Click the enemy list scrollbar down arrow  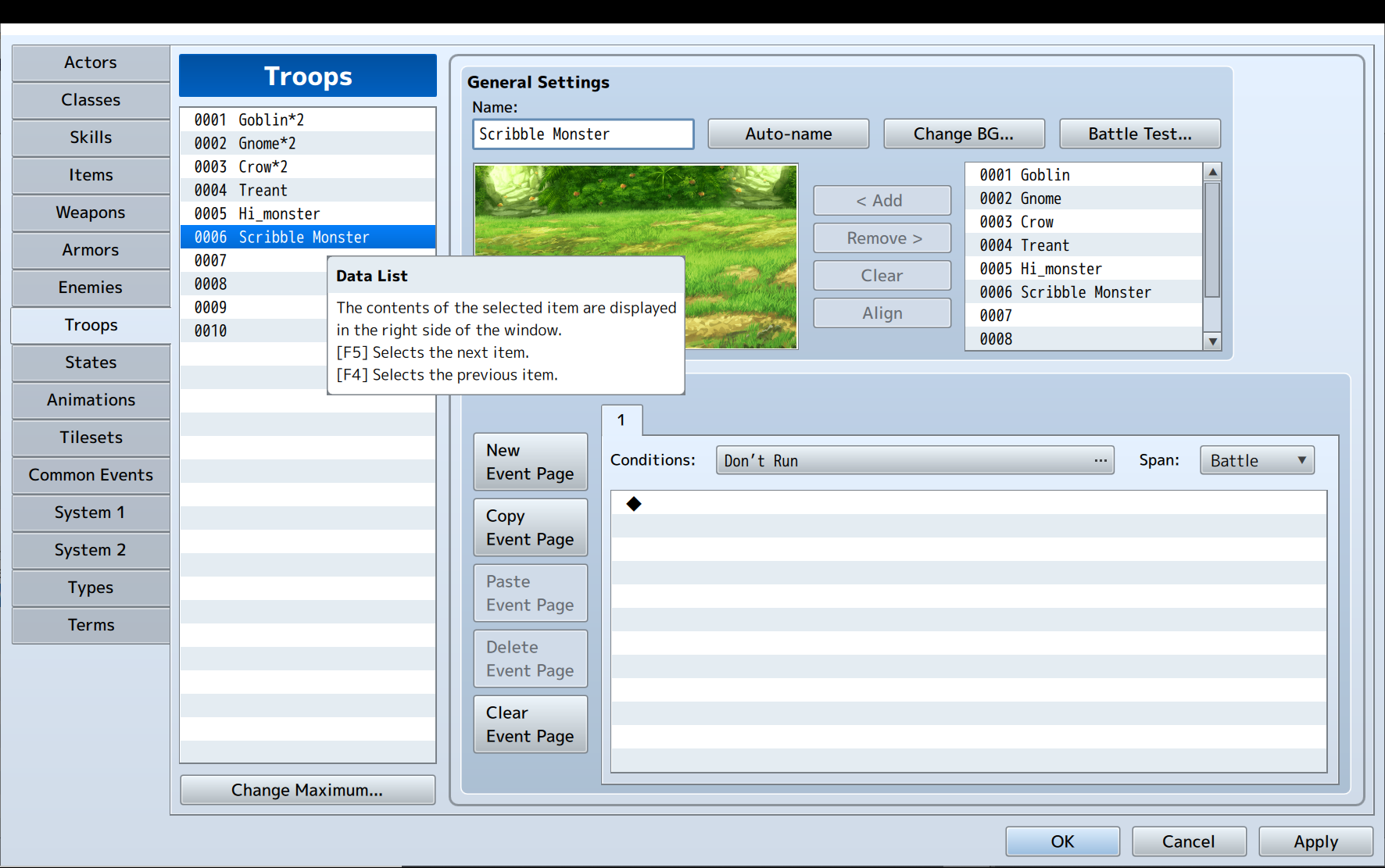1212,341
